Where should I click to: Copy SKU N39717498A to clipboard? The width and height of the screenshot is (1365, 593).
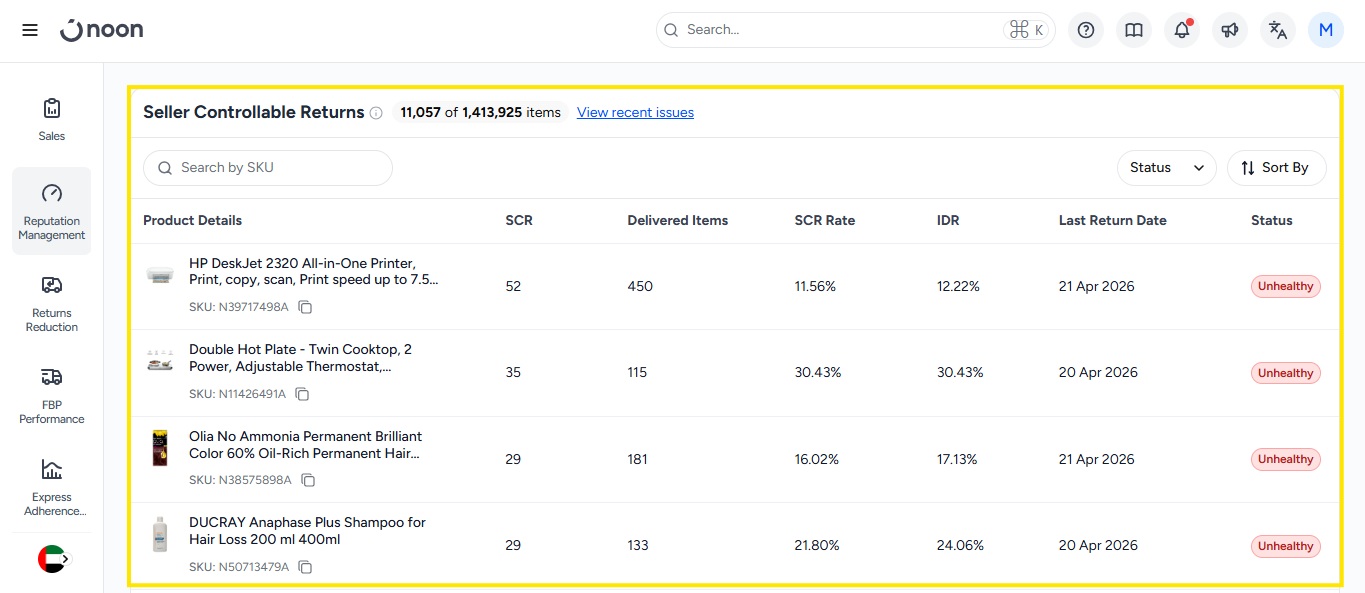click(306, 308)
